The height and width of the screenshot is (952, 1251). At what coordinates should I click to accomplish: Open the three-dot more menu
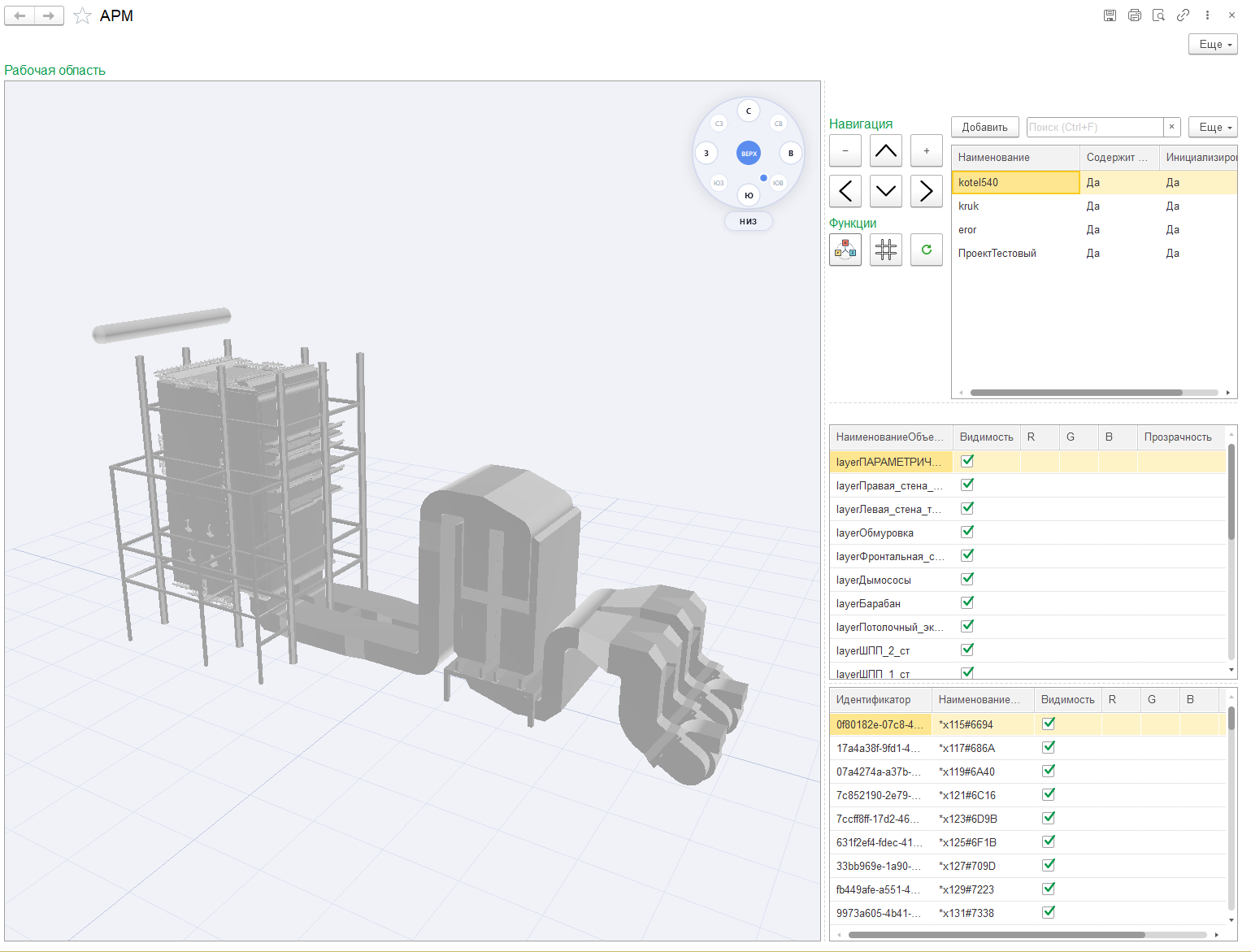(1208, 15)
